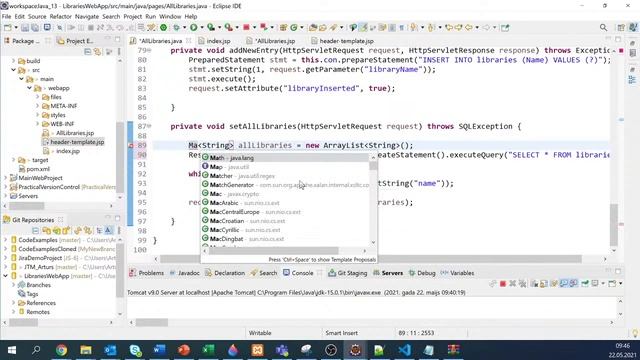Screen dimensions: 640x360
Task: Click the Smart Insert status bar field
Action: [x=341, y=333]
